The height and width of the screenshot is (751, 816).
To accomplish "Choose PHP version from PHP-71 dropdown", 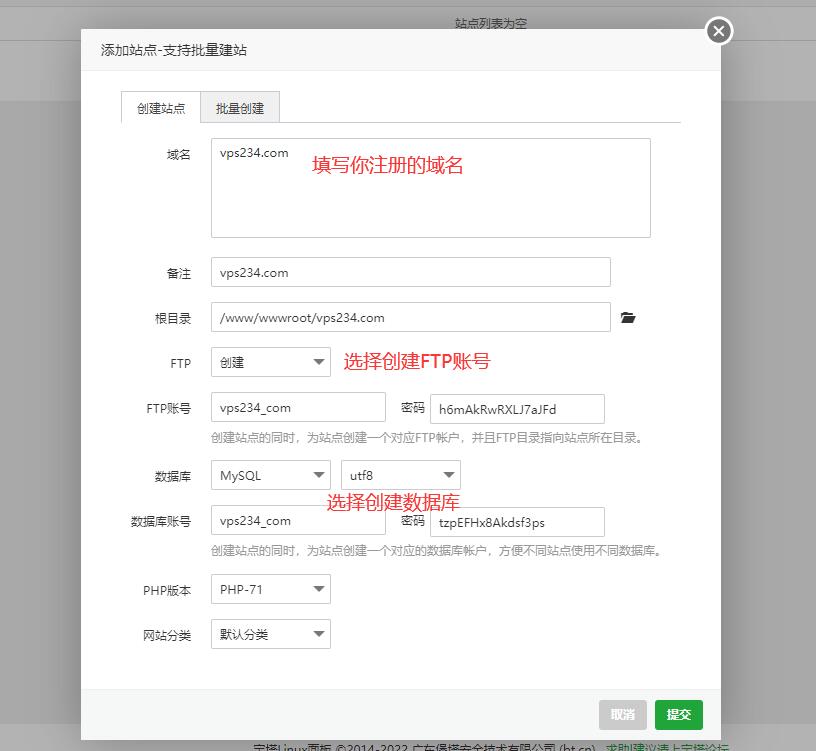I will [x=270, y=589].
